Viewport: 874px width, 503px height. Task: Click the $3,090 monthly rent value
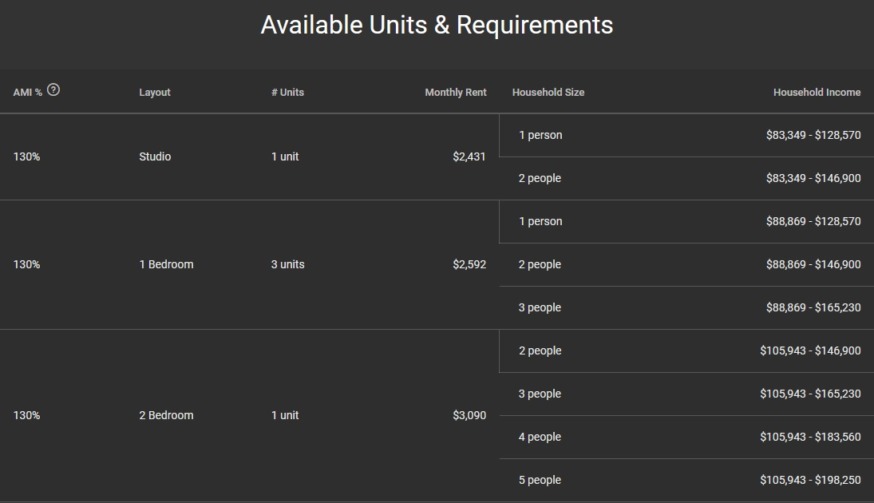tap(468, 415)
